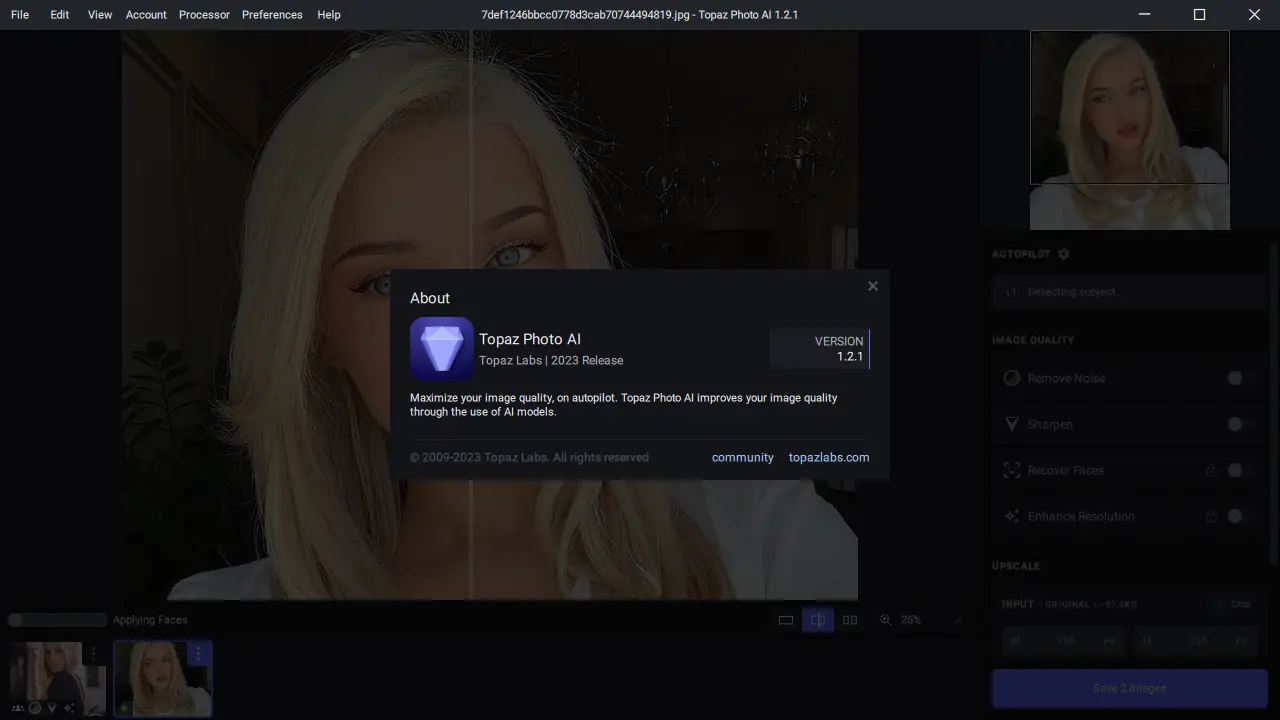This screenshot has height=720, width=1280.
Task: Click the Topaz Photo AI gem logo
Action: point(441,349)
